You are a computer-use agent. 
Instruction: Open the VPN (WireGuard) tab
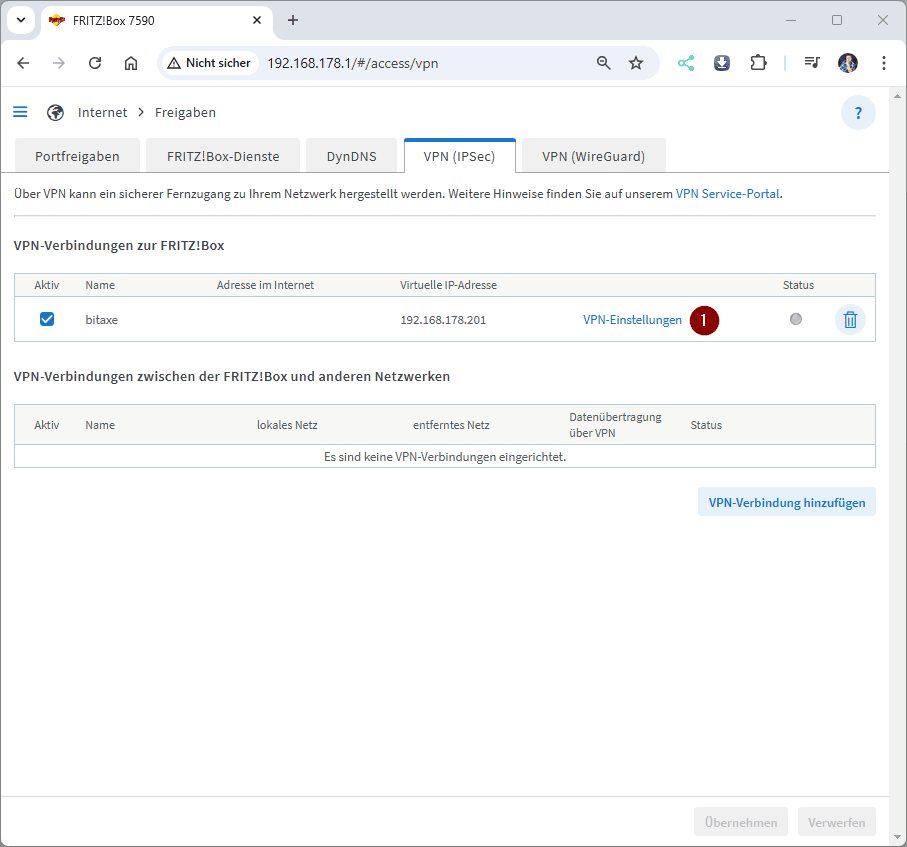593,156
